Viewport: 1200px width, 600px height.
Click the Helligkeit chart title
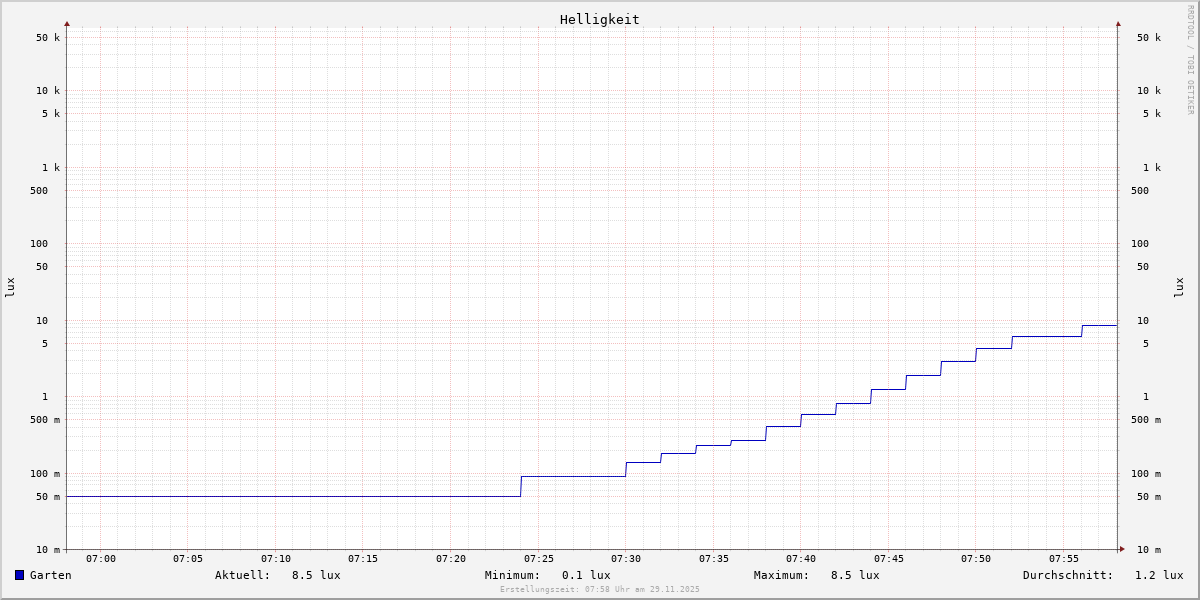tap(599, 19)
